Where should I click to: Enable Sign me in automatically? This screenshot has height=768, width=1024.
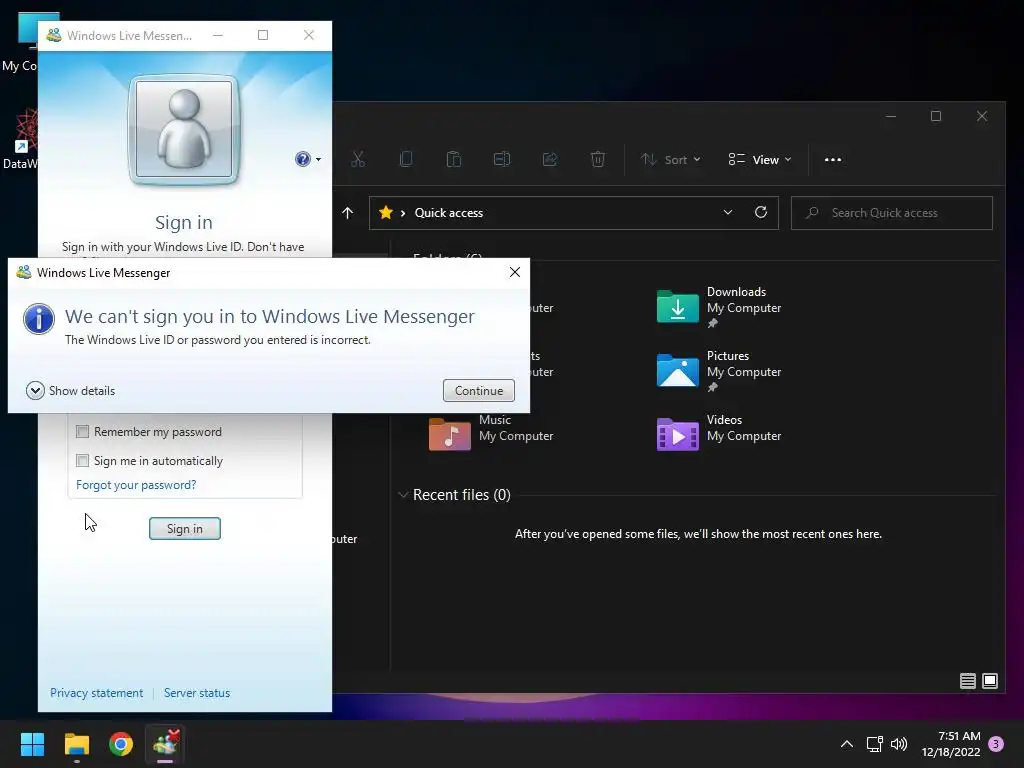82,460
